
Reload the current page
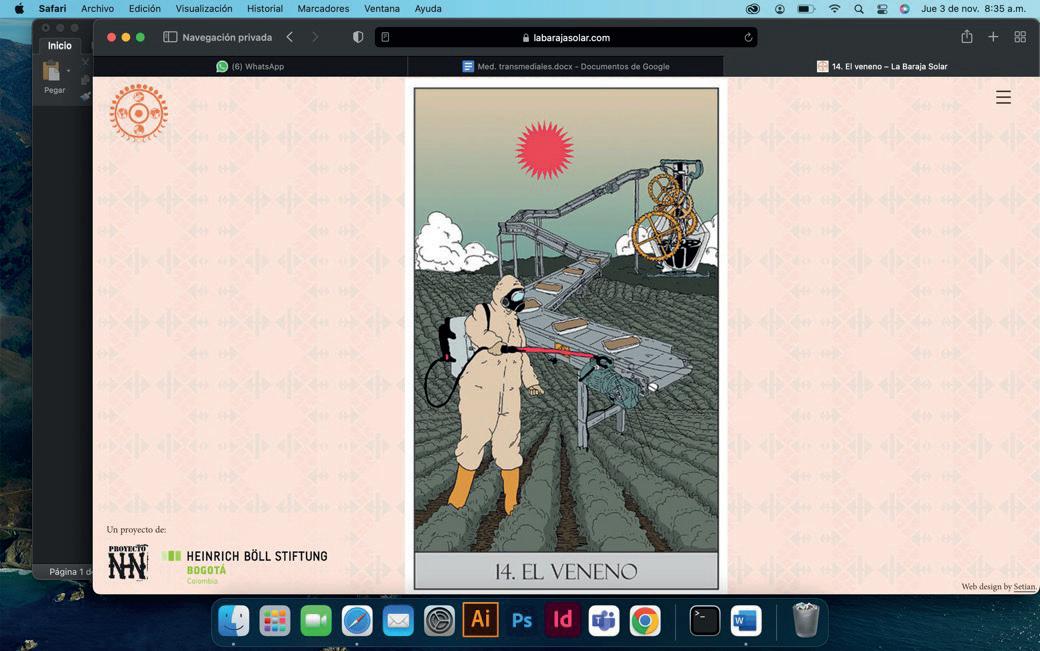tap(748, 38)
